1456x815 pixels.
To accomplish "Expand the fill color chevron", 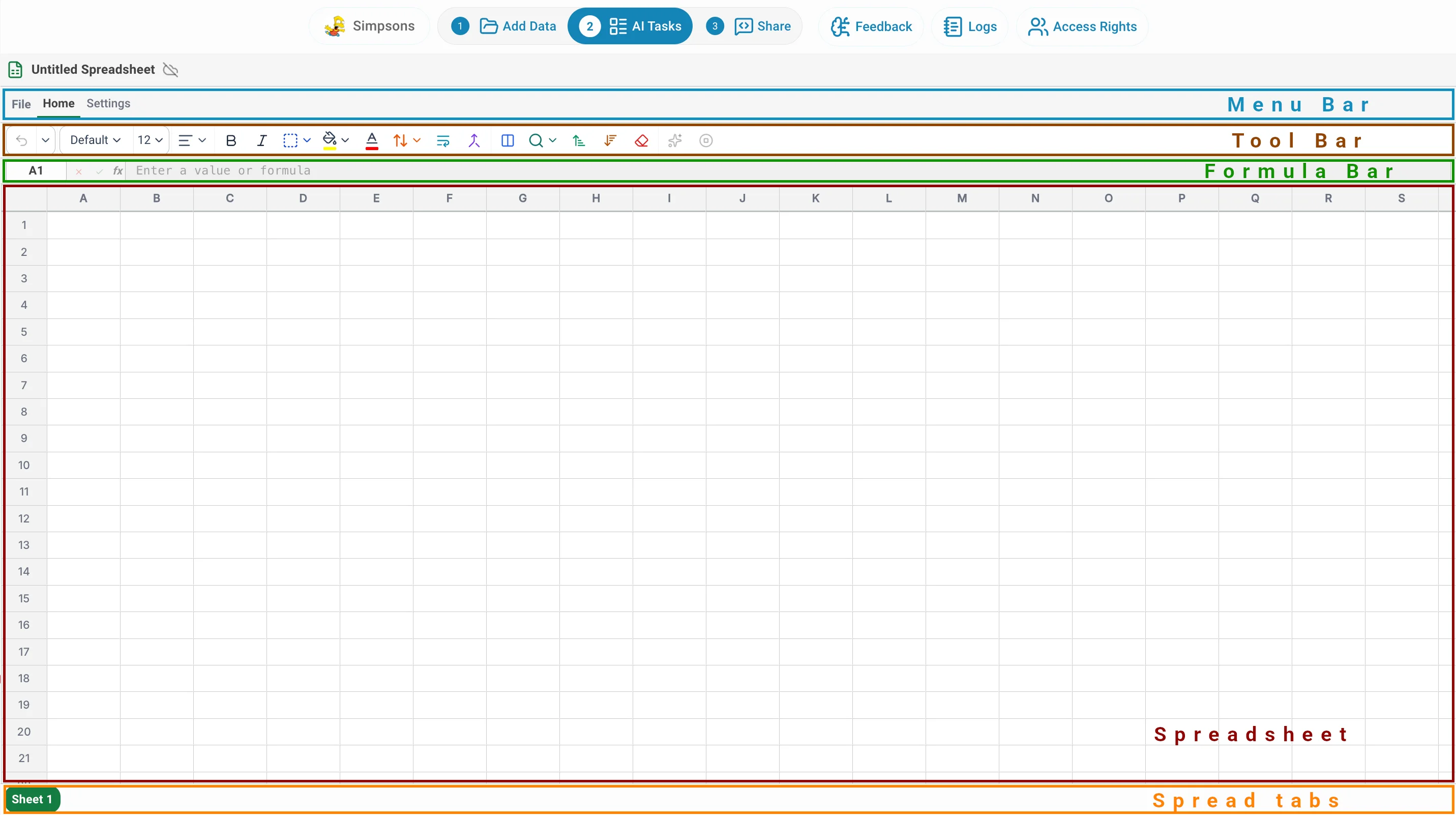I will tap(345, 140).
